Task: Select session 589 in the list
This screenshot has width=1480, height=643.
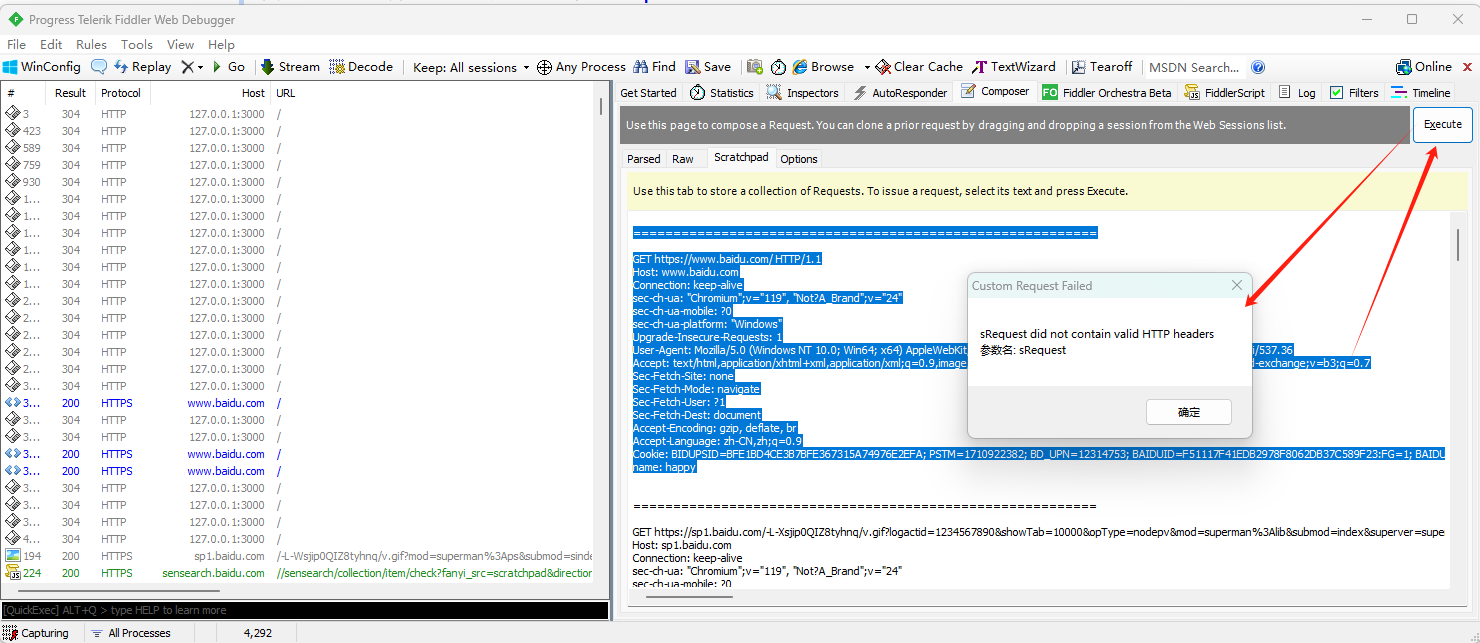Action: (x=299, y=148)
